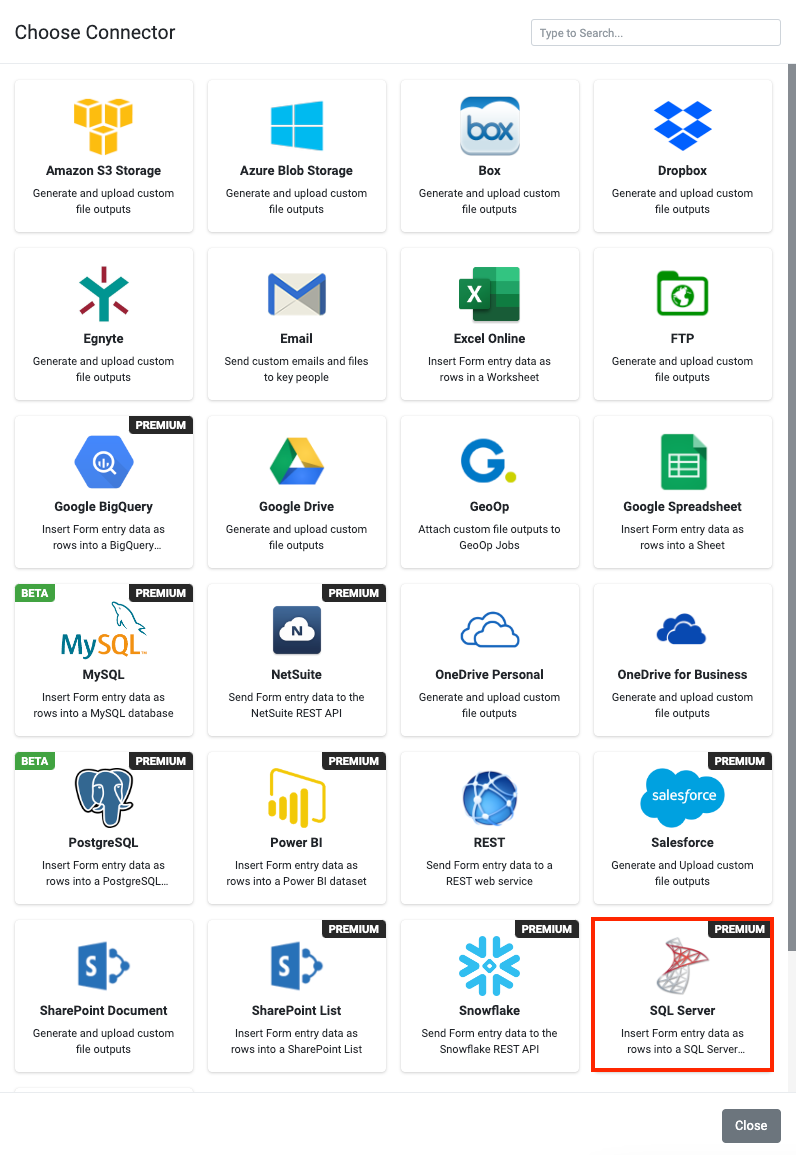Click the BETA badge on PostgreSQL
The width and height of the screenshot is (796, 1155).
click(35, 761)
